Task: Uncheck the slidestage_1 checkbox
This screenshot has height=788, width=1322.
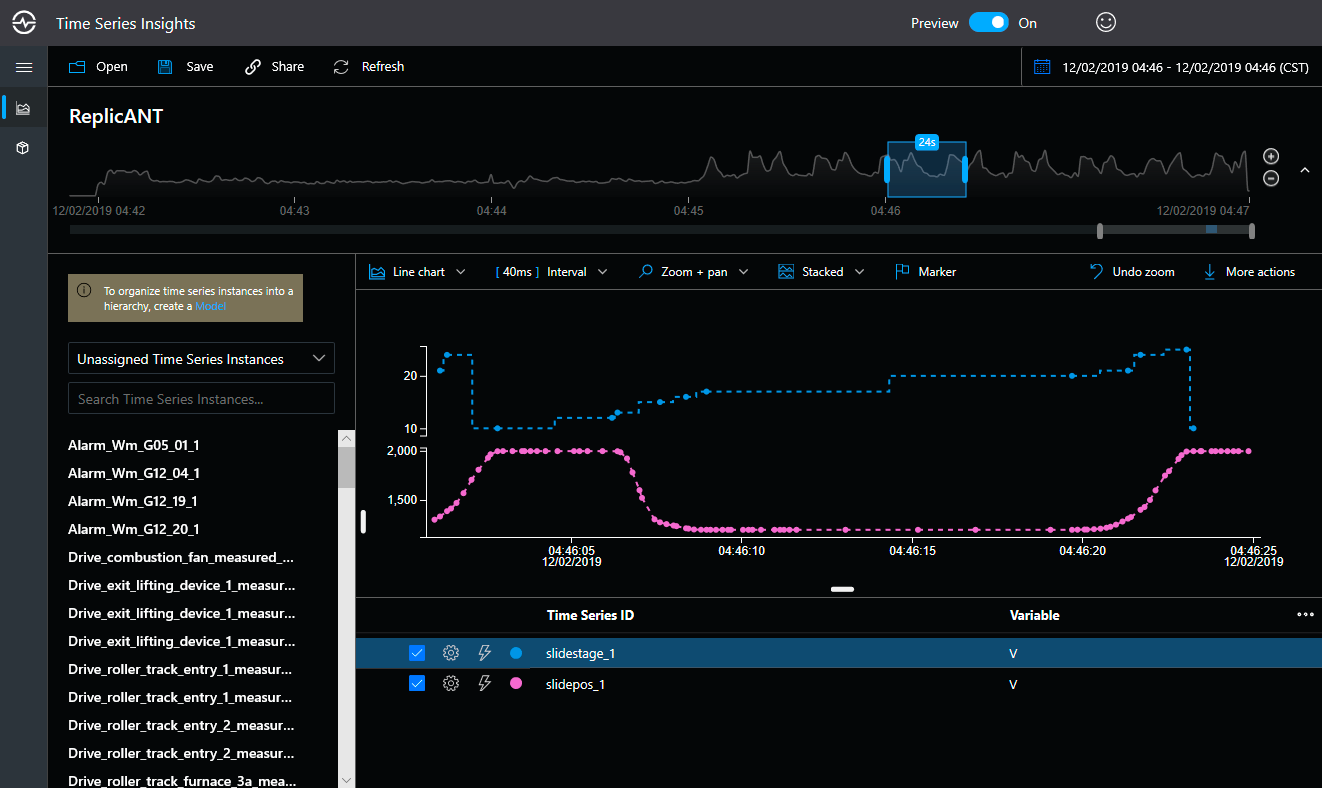Action: click(417, 653)
